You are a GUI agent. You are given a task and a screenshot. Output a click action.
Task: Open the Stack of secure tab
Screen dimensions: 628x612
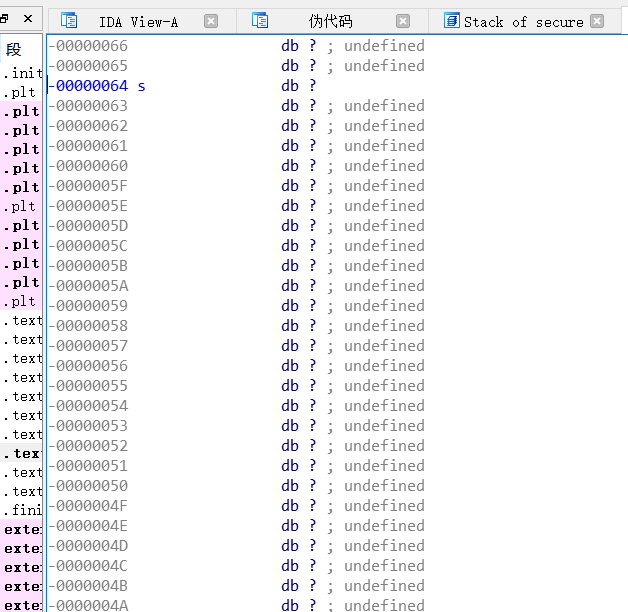(x=523, y=21)
